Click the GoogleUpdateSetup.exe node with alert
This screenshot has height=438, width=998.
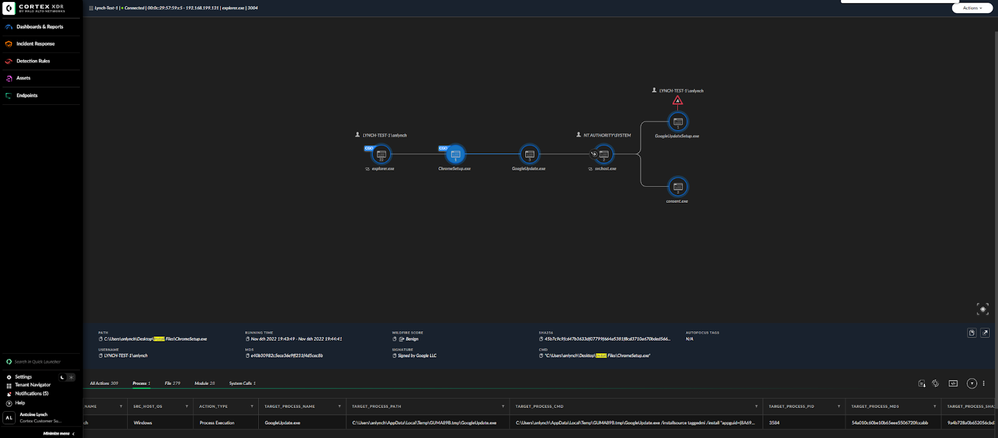tap(678, 122)
